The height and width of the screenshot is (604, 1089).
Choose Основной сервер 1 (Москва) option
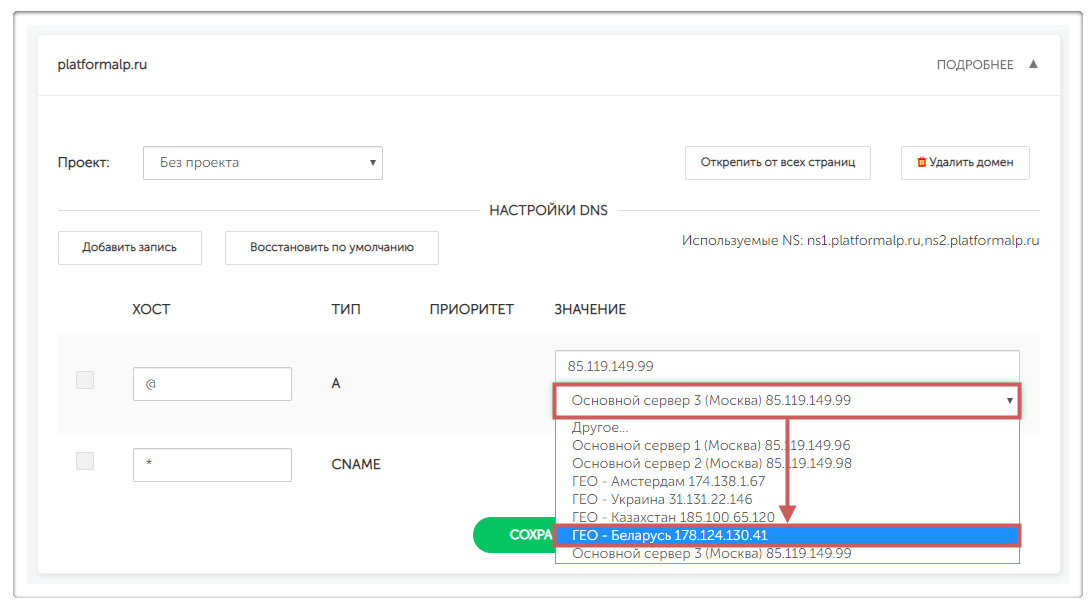coord(710,445)
